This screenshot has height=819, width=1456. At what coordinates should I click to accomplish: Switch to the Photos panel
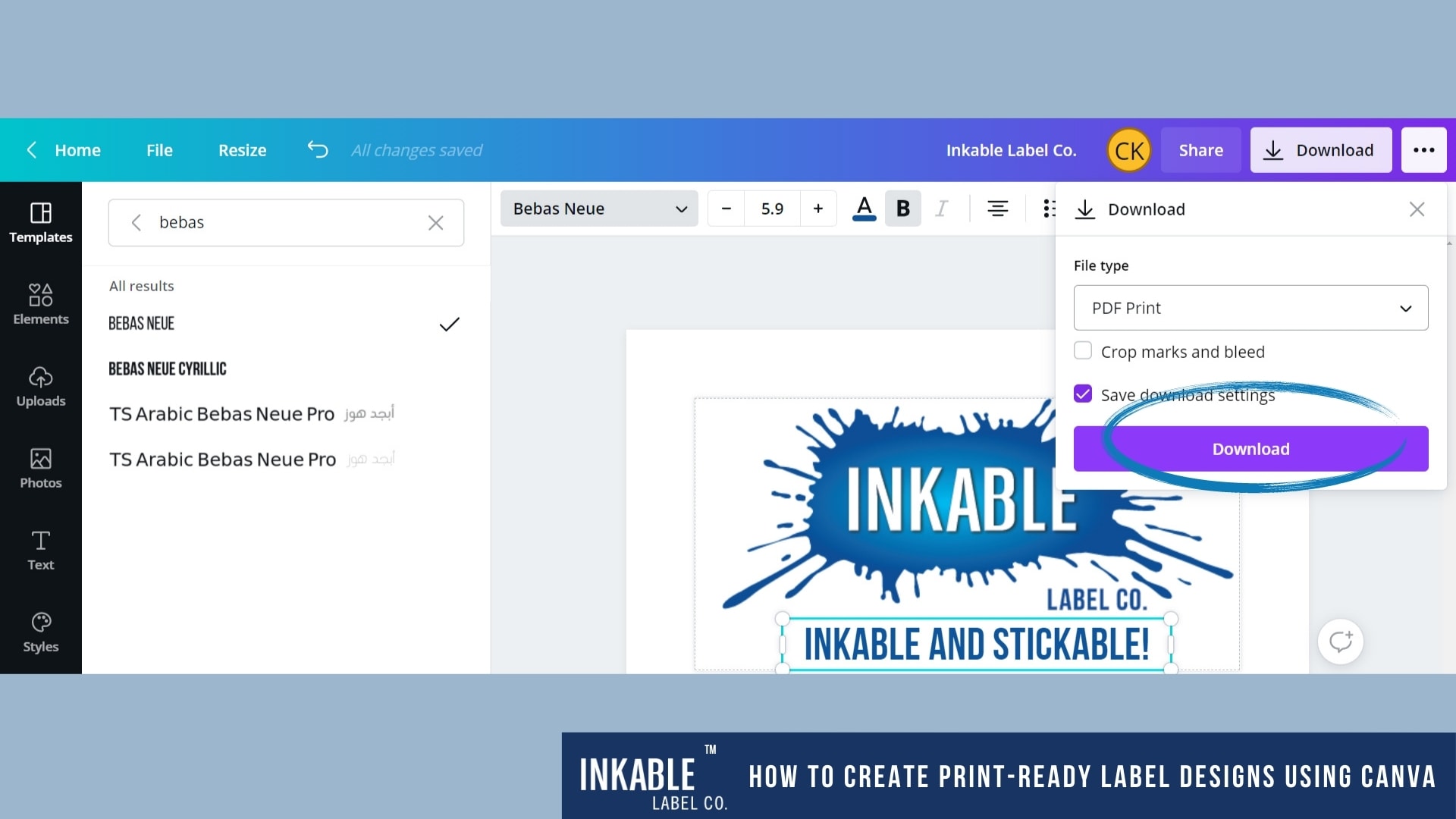point(40,468)
